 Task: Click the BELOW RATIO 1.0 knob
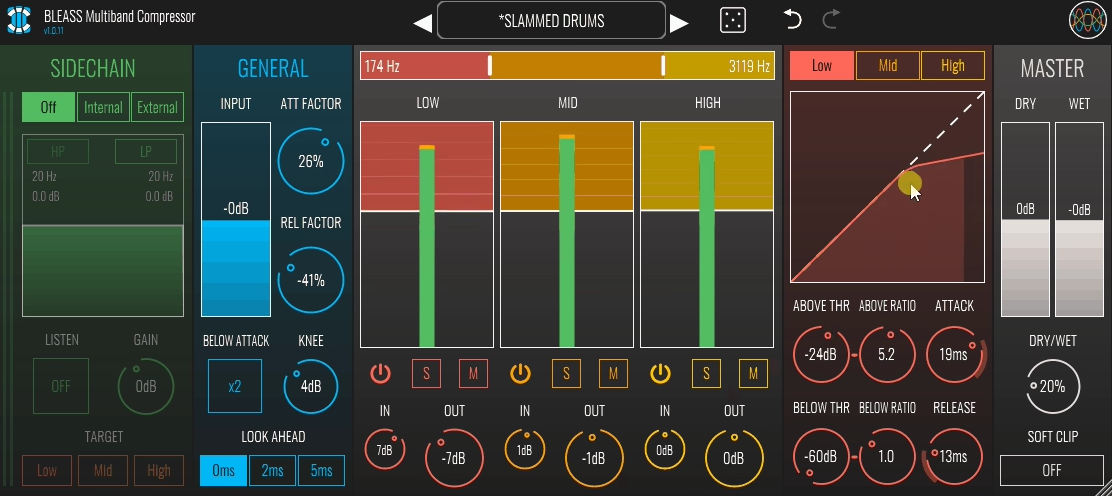[886, 456]
